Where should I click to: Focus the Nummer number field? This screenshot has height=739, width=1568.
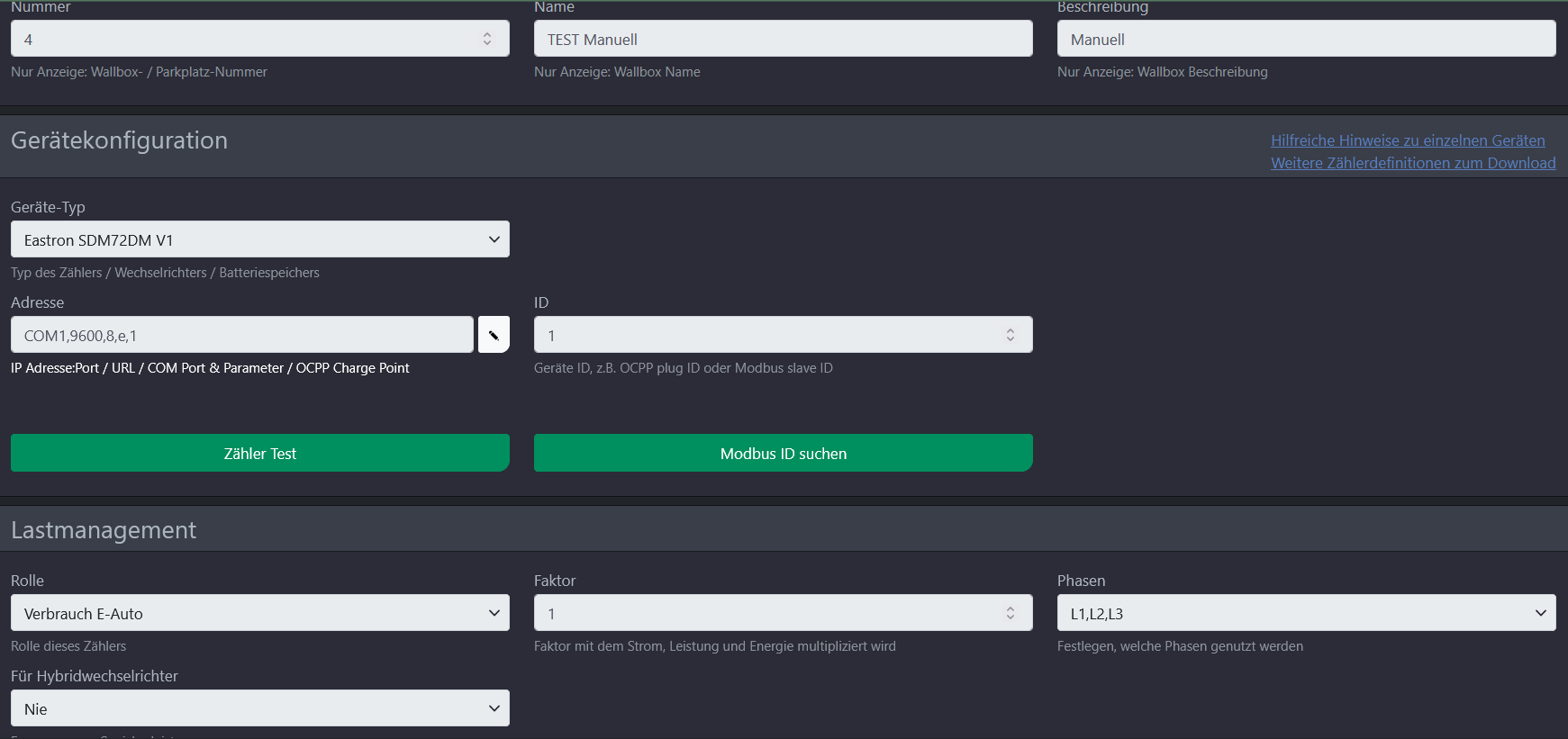(243, 39)
